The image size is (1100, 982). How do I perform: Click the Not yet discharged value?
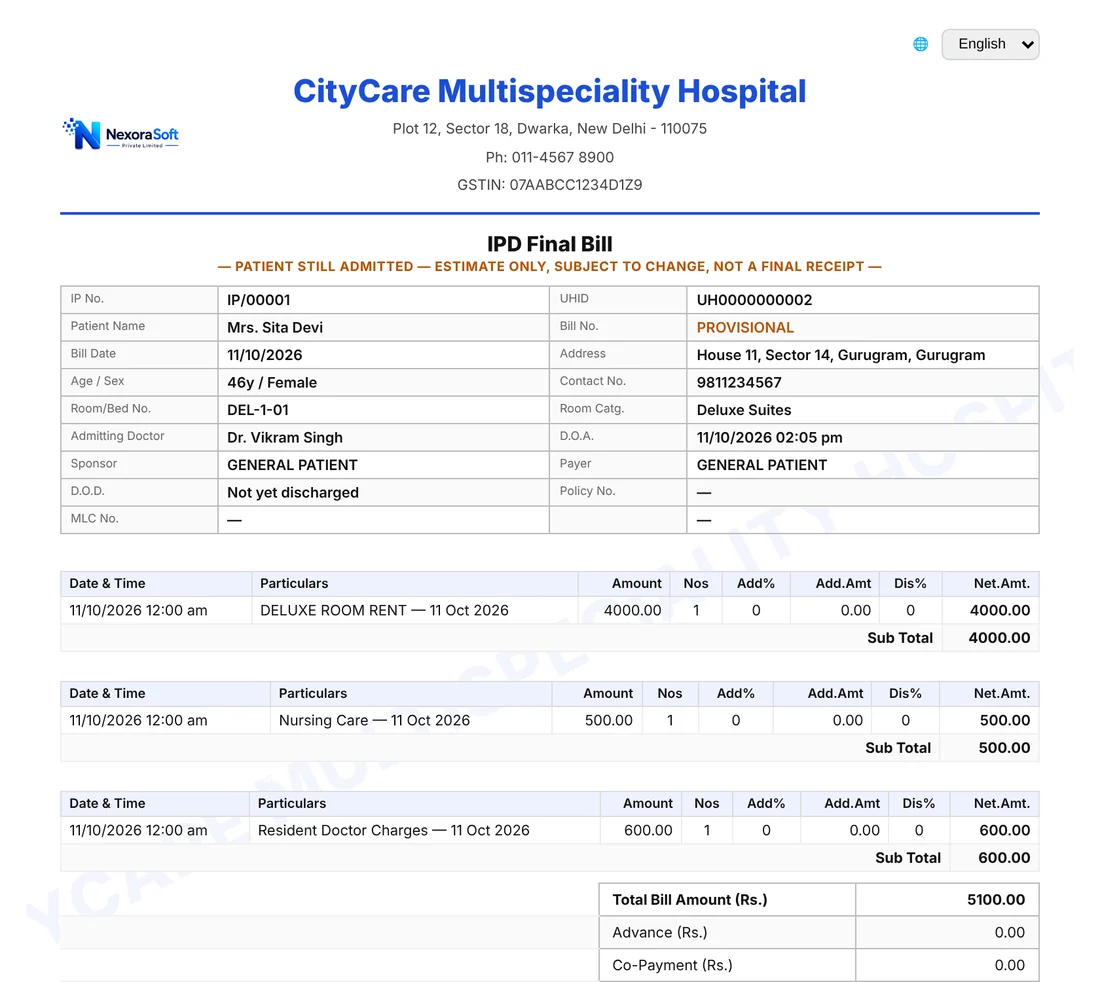pyautogui.click(x=293, y=492)
